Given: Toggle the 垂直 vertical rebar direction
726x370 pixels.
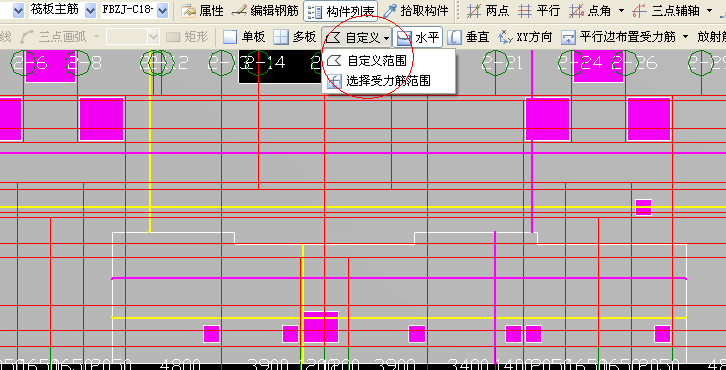Looking at the screenshot, I should 469,37.
